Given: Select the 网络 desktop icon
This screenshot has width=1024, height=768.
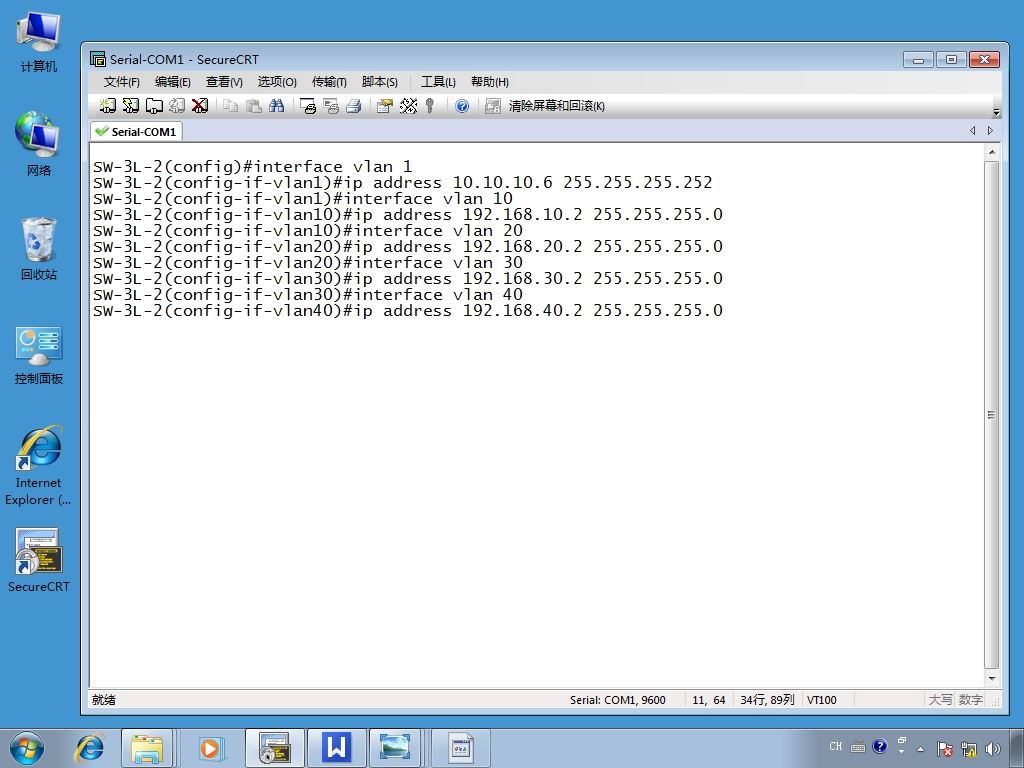Looking at the screenshot, I should [x=39, y=144].
